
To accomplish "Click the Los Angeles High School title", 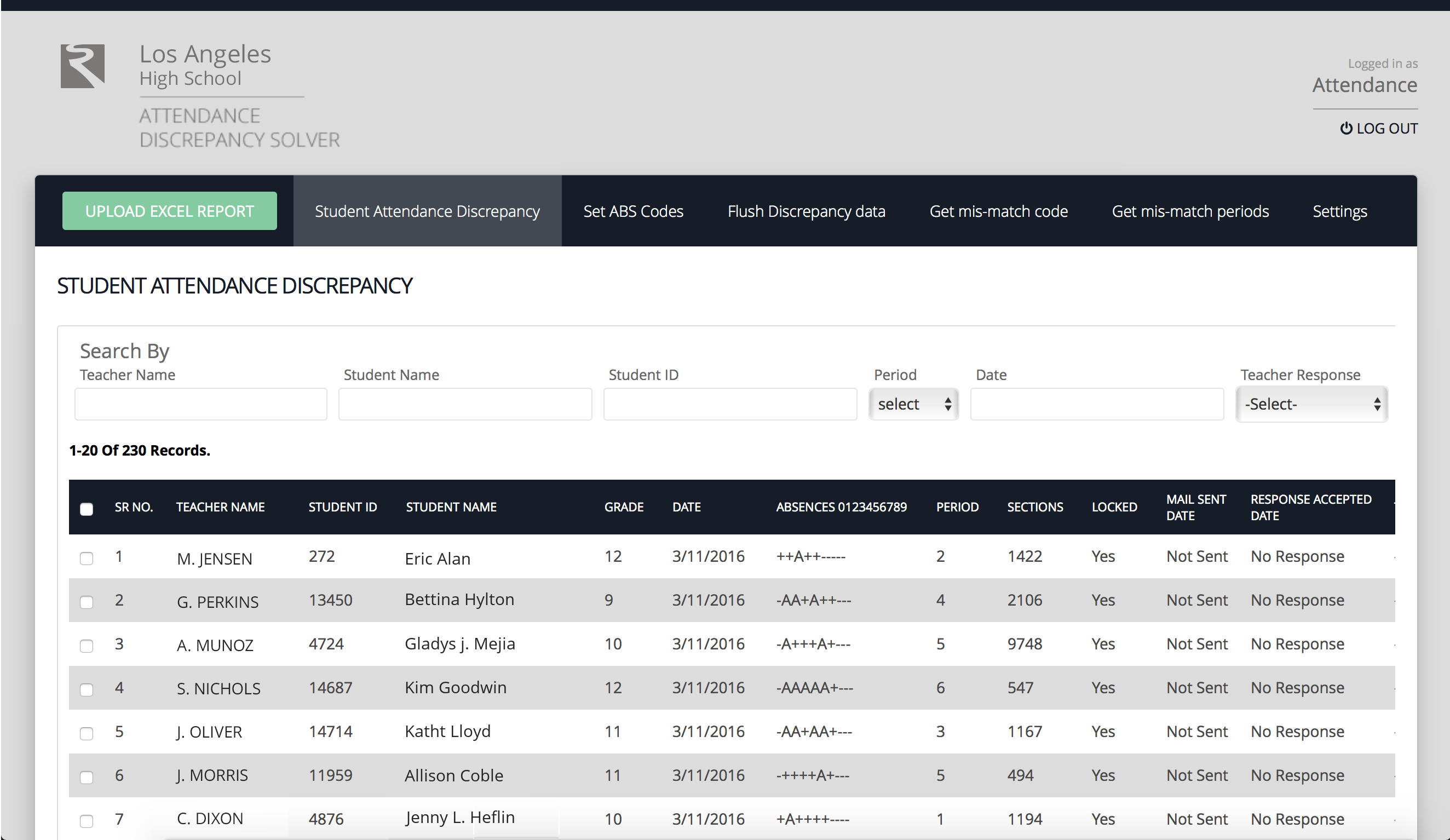I will pos(205,65).
